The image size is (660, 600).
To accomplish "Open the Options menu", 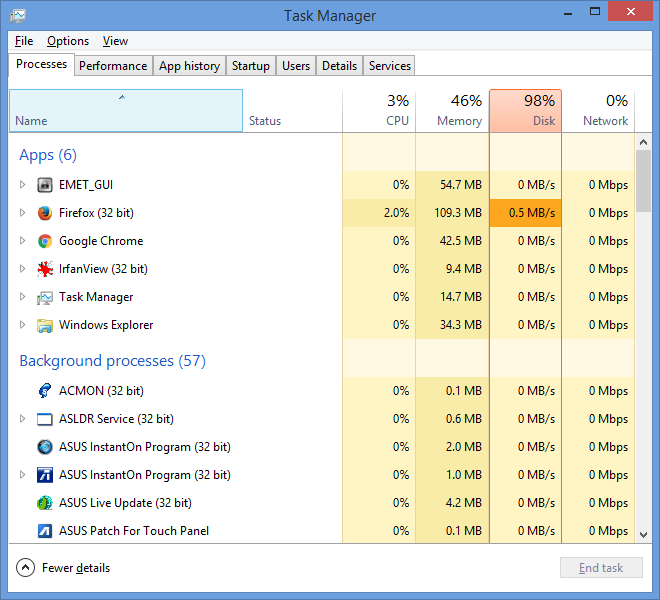I will (x=68, y=41).
